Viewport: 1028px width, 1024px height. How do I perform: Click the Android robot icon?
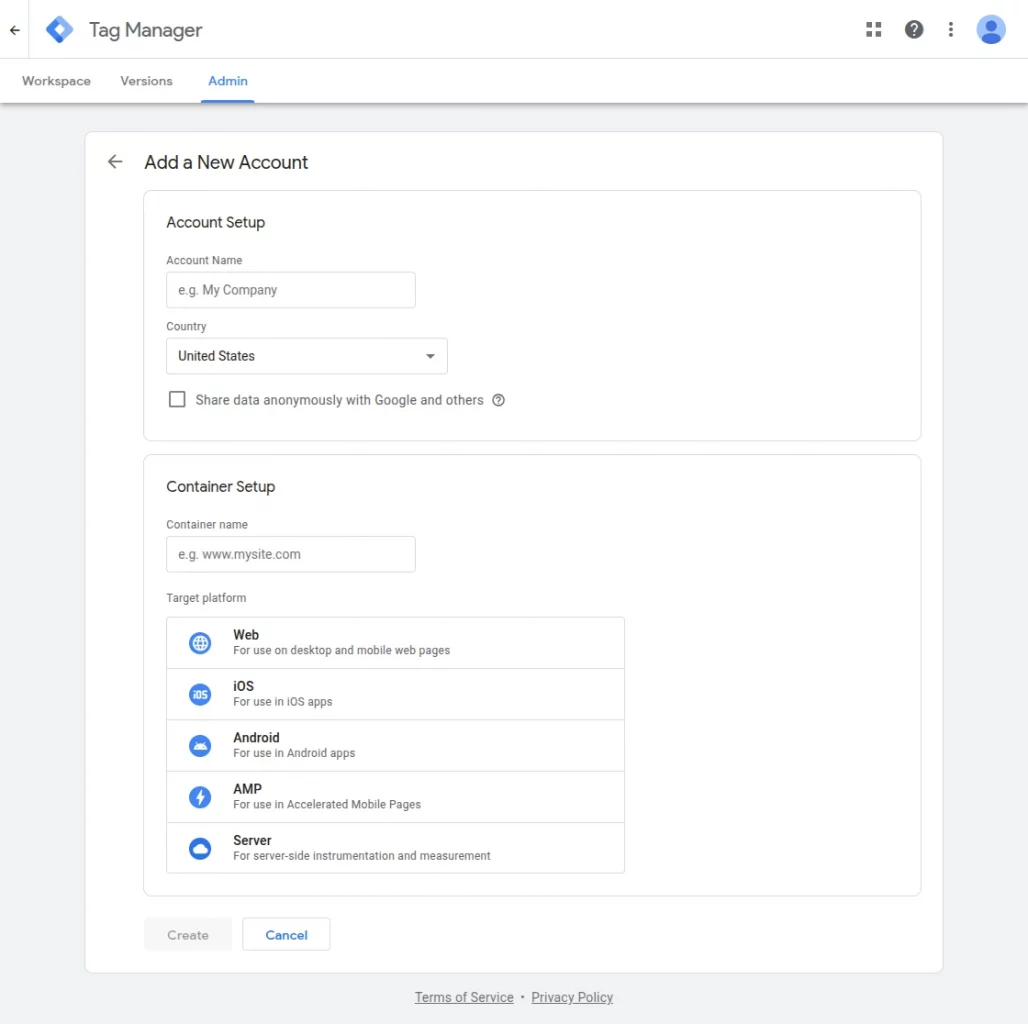[200, 745]
